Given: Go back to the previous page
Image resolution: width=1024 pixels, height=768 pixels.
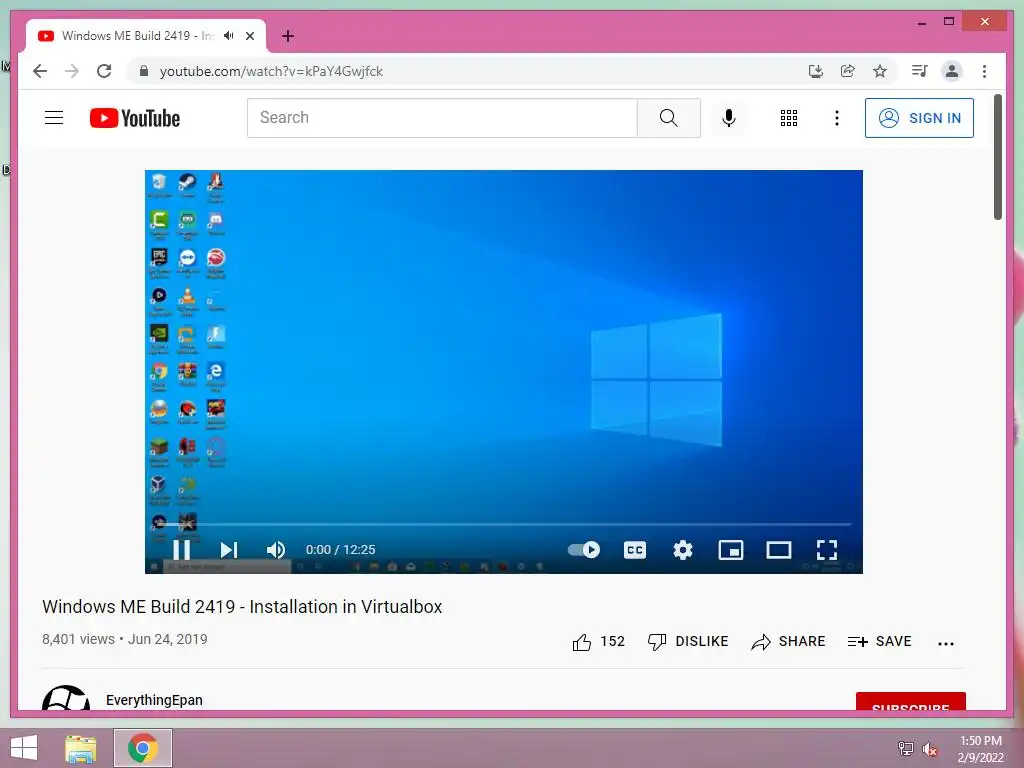Looking at the screenshot, I should [x=40, y=71].
